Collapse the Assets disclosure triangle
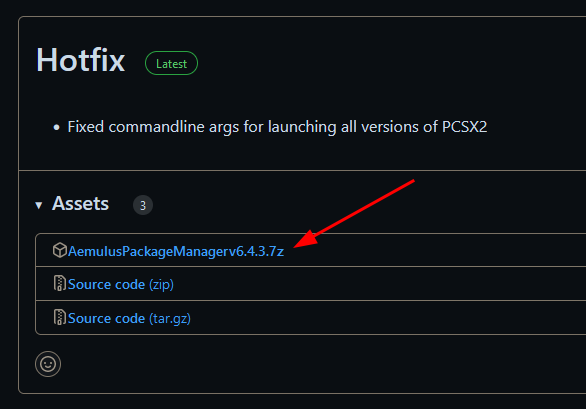 click(38, 205)
